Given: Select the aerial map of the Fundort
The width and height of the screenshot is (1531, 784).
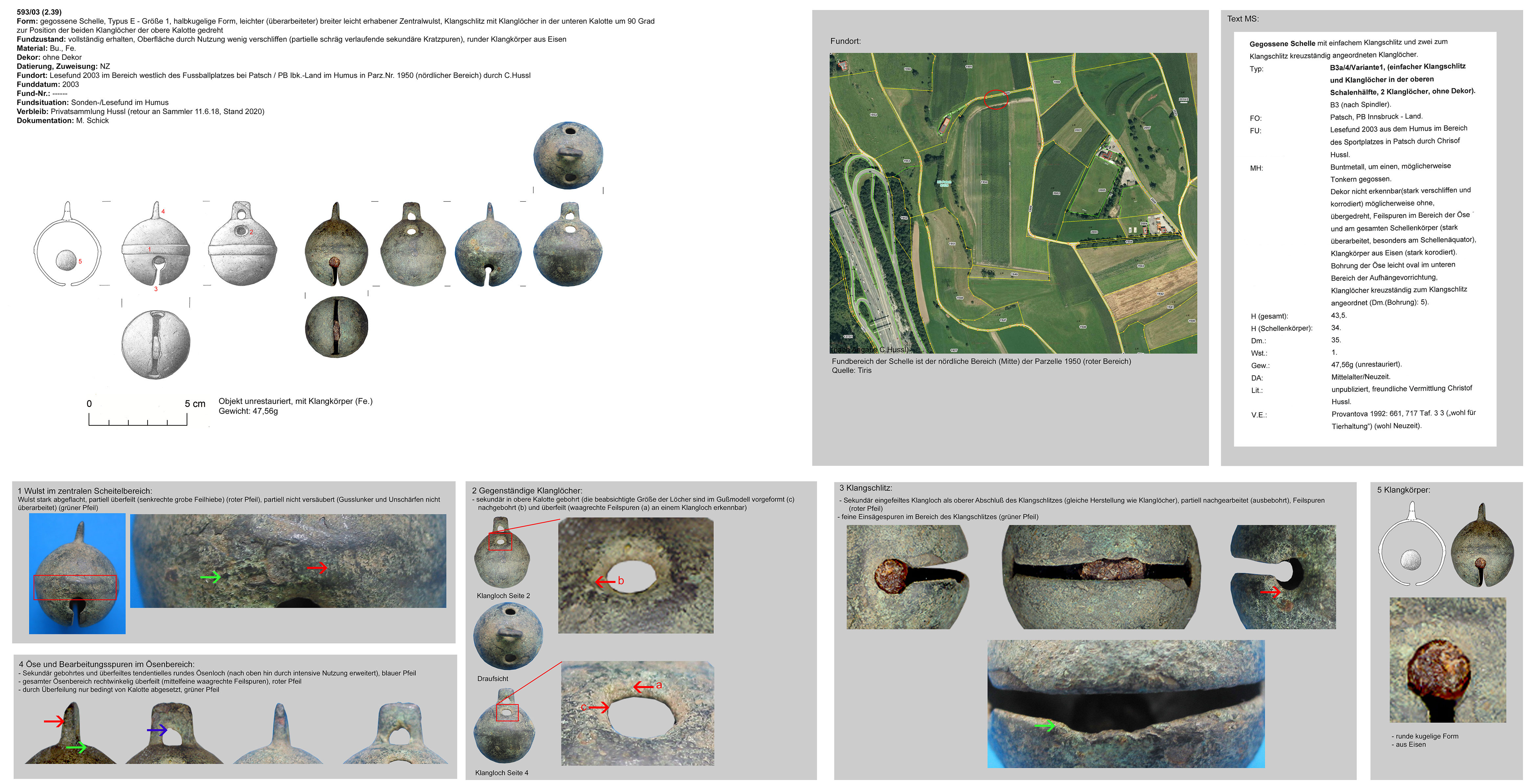Looking at the screenshot, I should (x=1013, y=203).
